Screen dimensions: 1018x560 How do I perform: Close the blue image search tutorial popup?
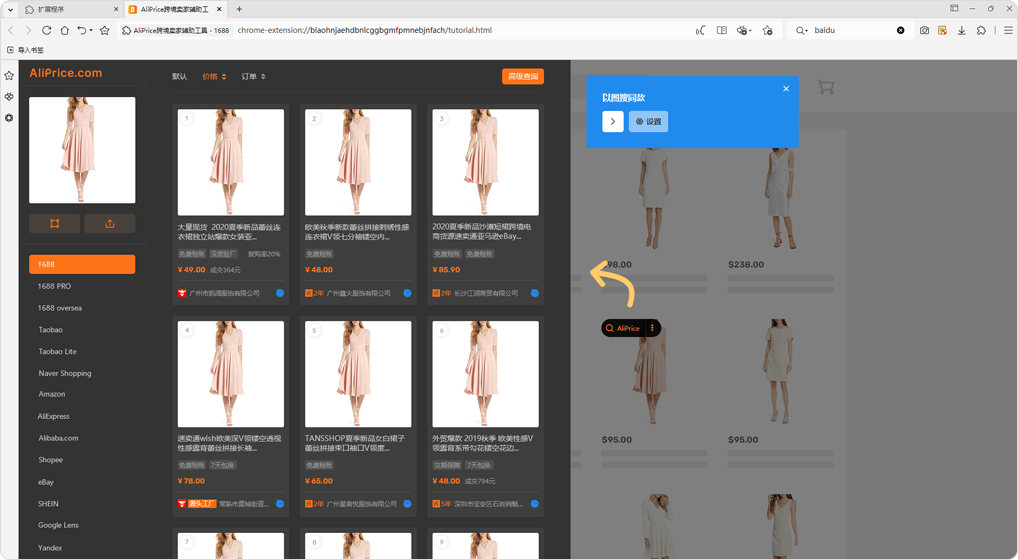point(786,89)
